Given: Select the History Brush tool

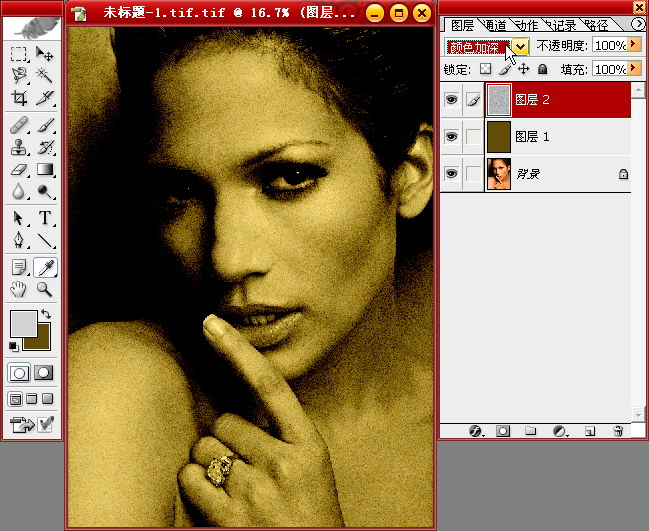Looking at the screenshot, I should click(x=45, y=147).
